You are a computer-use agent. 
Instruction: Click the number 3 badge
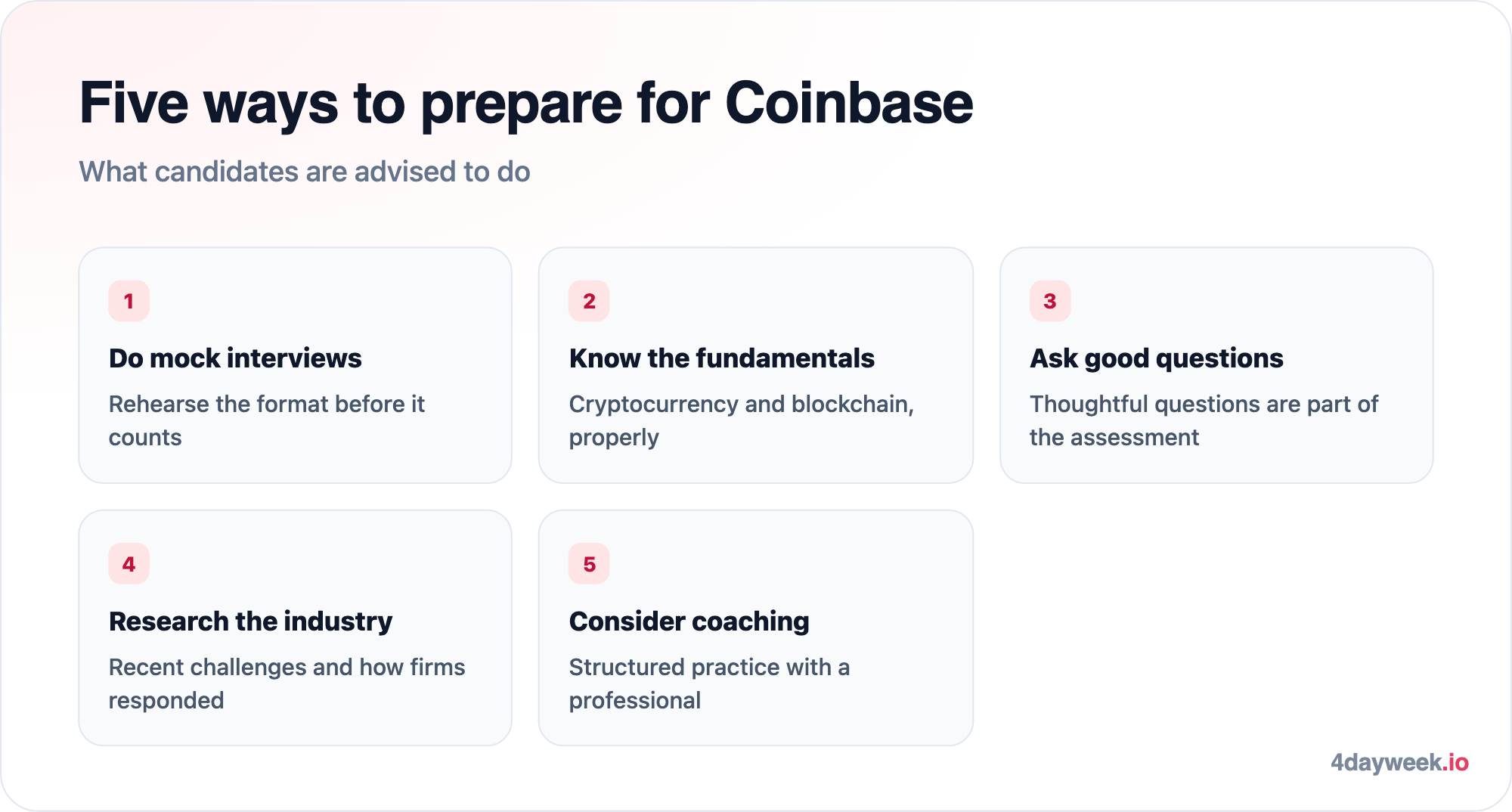[x=1050, y=301]
